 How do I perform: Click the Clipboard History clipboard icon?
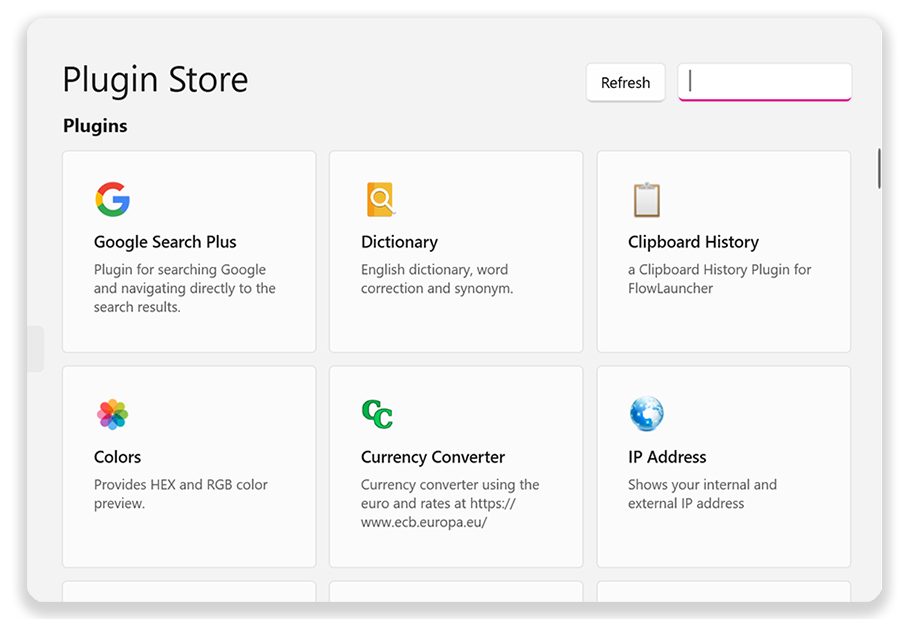[x=647, y=200]
